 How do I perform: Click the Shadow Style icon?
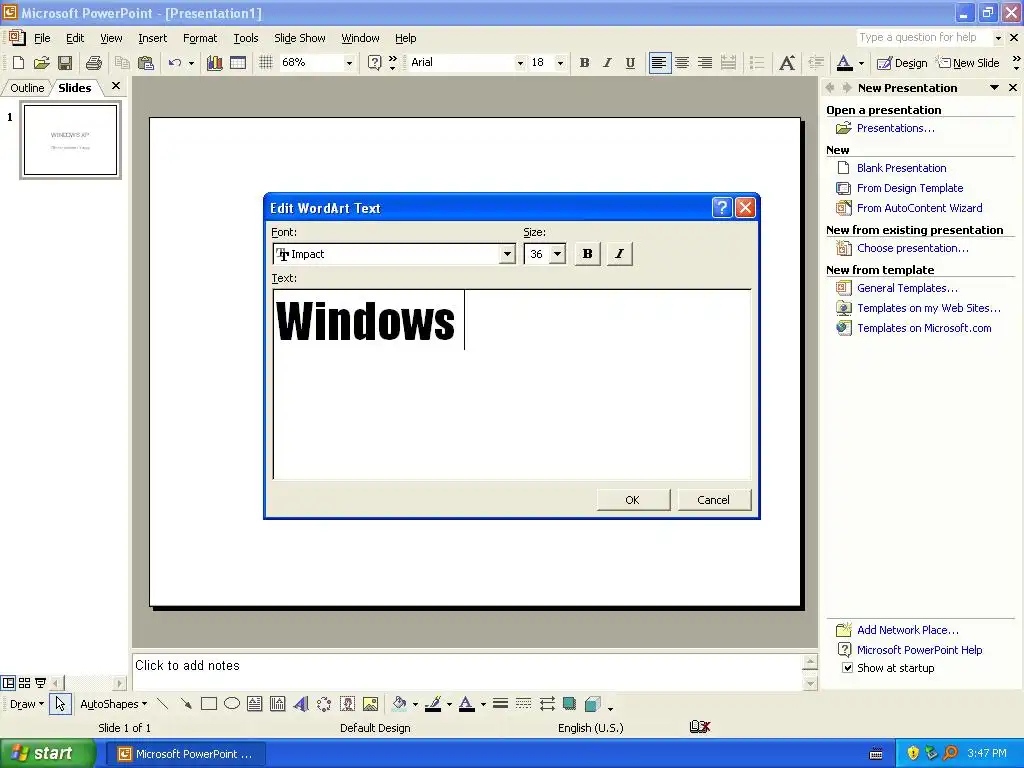(x=569, y=704)
